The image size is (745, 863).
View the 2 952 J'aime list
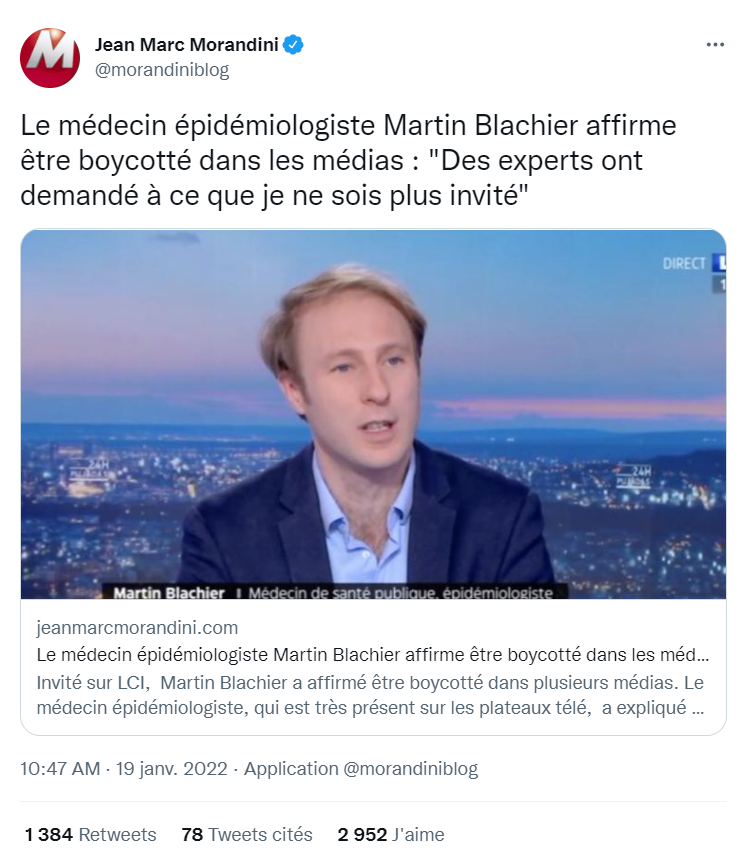pos(391,834)
